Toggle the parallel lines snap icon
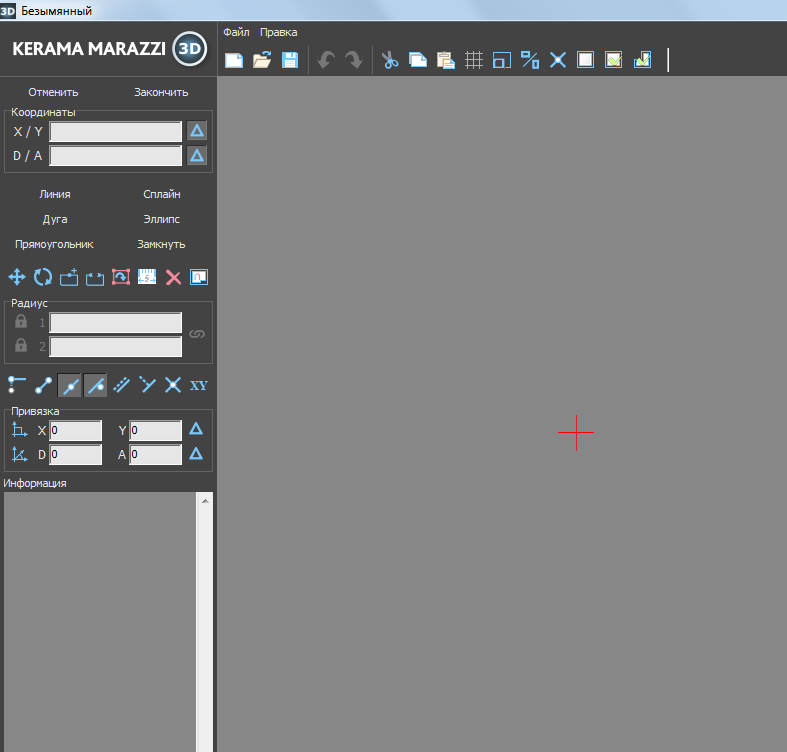This screenshot has height=752, width=787. [121, 385]
